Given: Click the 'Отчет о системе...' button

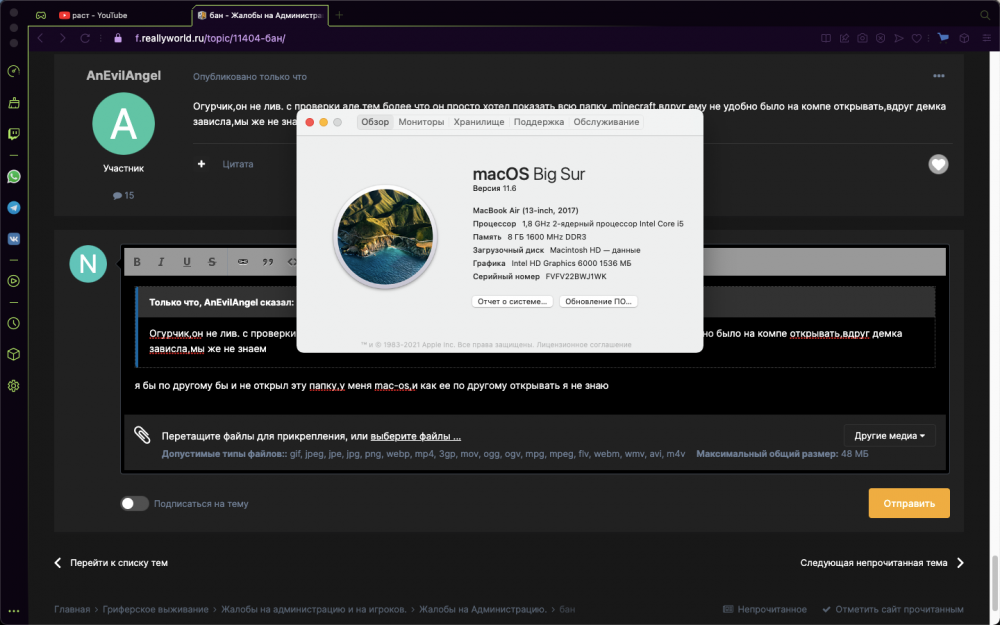Looking at the screenshot, I should (x=512, y=302).
